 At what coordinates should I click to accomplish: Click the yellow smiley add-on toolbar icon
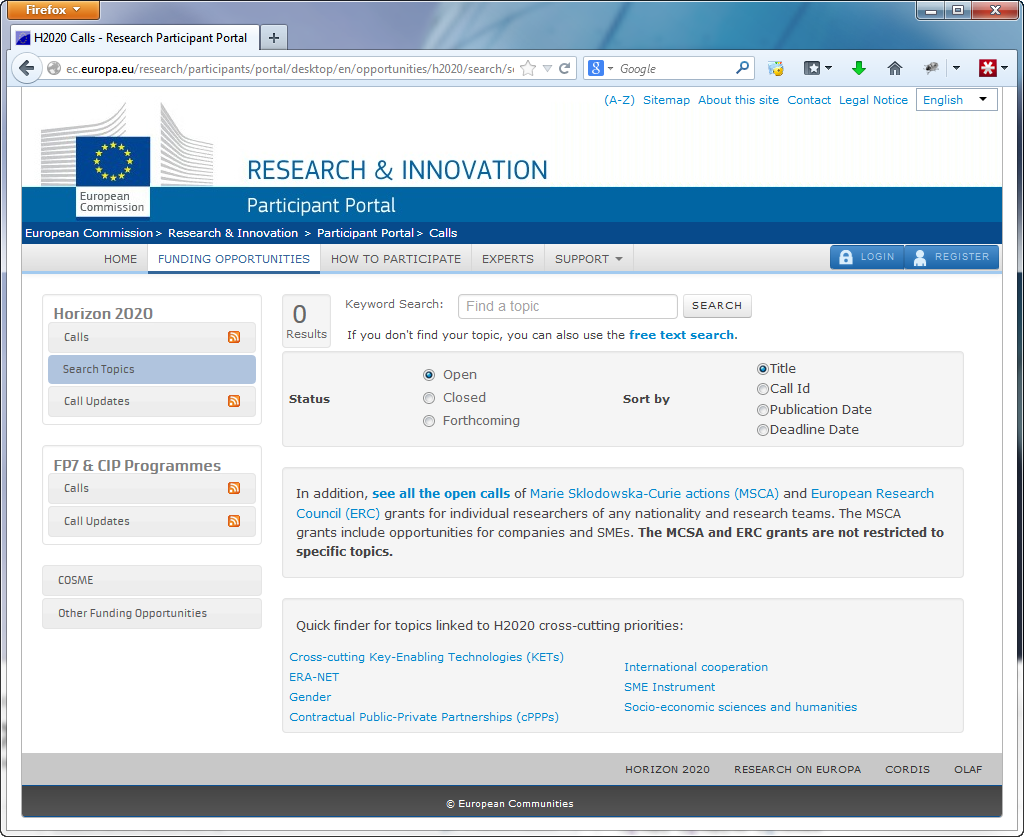coord(776,68)
